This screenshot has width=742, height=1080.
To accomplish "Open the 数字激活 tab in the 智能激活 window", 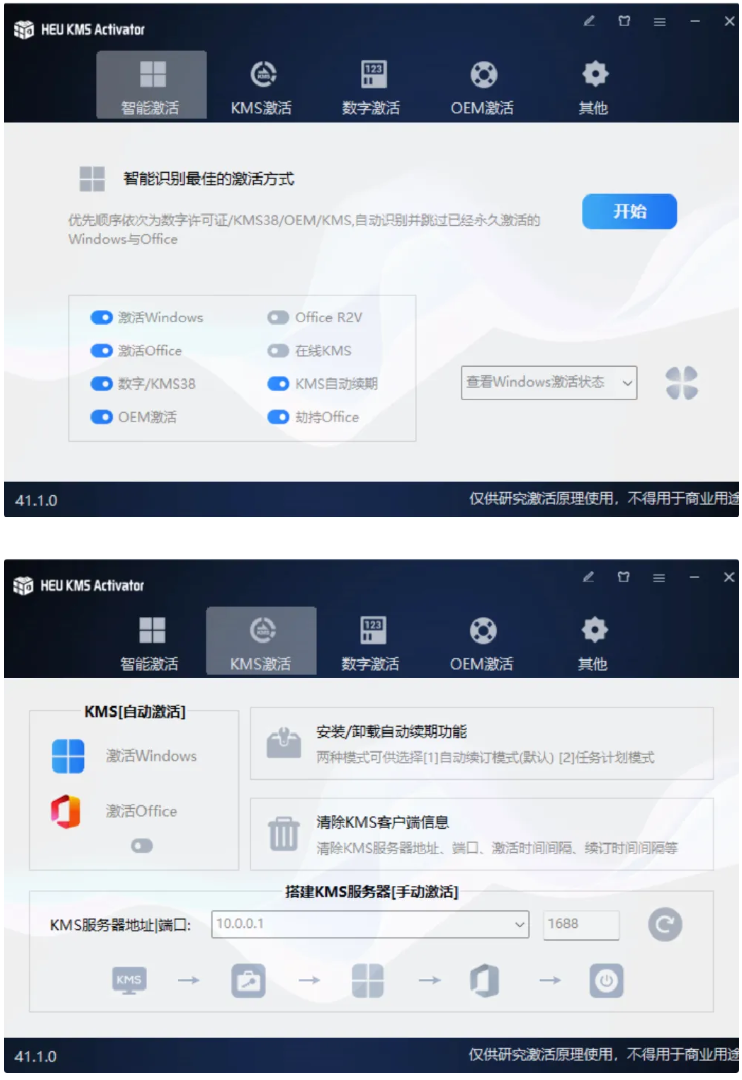I will coord(371,87).
